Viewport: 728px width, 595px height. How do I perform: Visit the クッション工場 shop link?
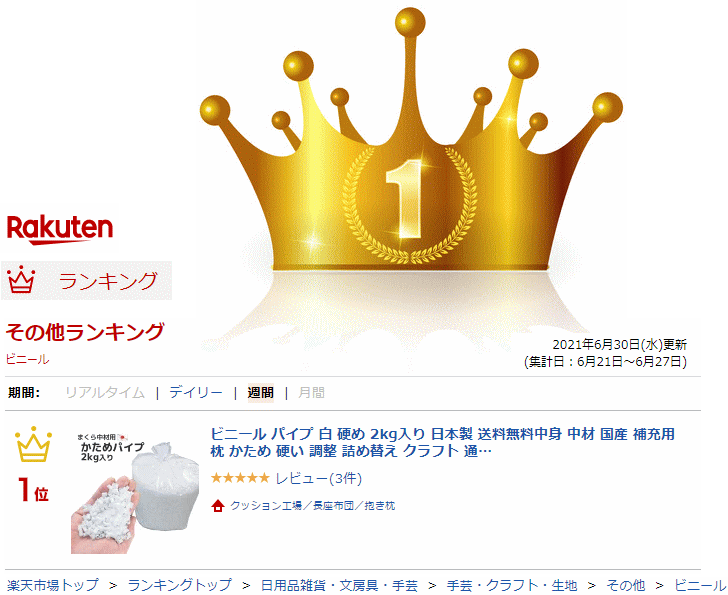pyautogui.click(x=312, y=506)
